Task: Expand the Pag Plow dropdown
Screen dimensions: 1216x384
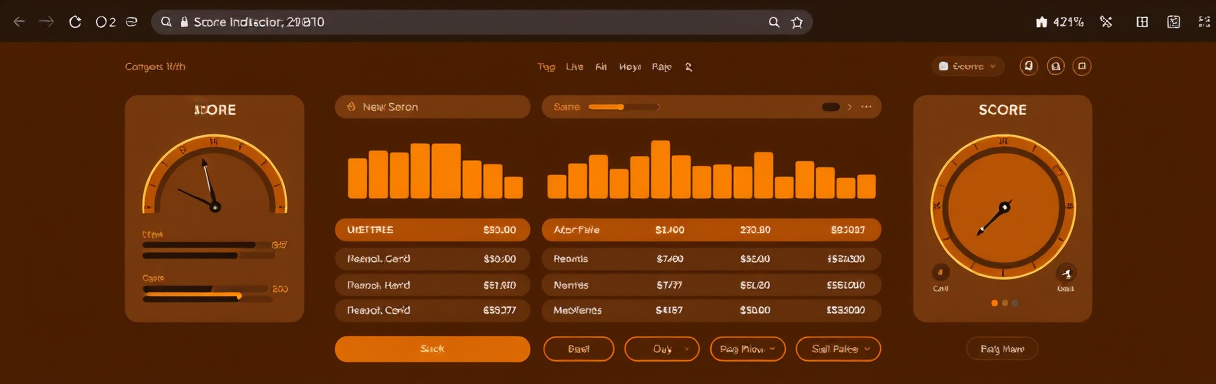Action: [748, 349]
